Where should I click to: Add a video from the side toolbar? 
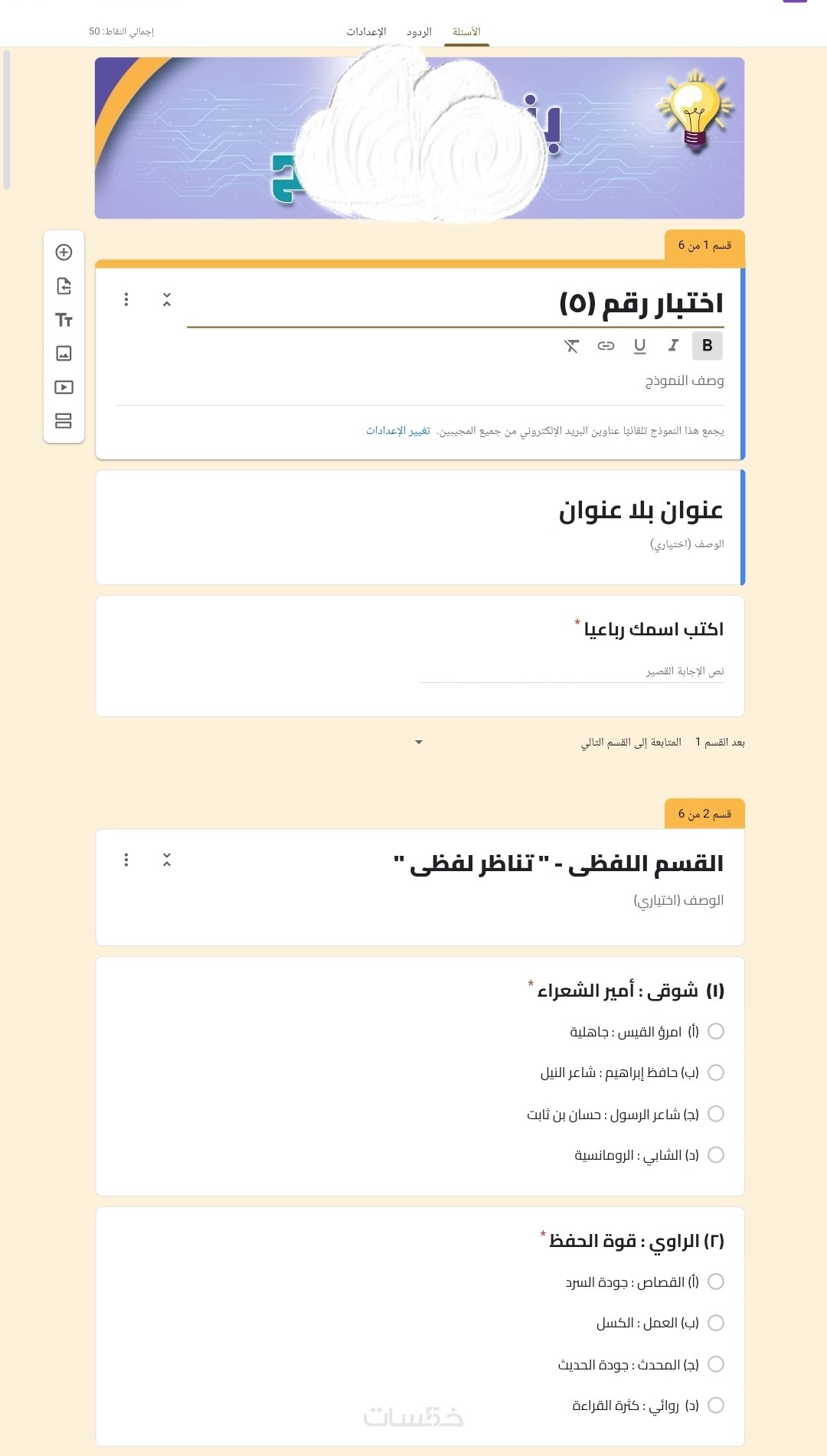(64, 387)
